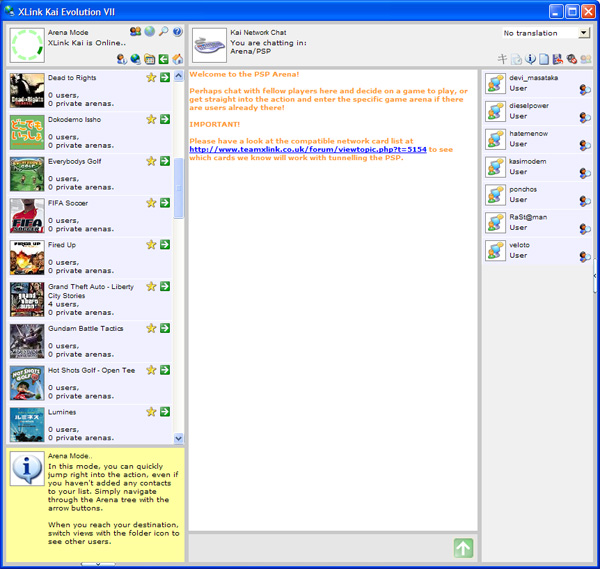Enter the Lumines arena with green arrow

click(165, 411)
